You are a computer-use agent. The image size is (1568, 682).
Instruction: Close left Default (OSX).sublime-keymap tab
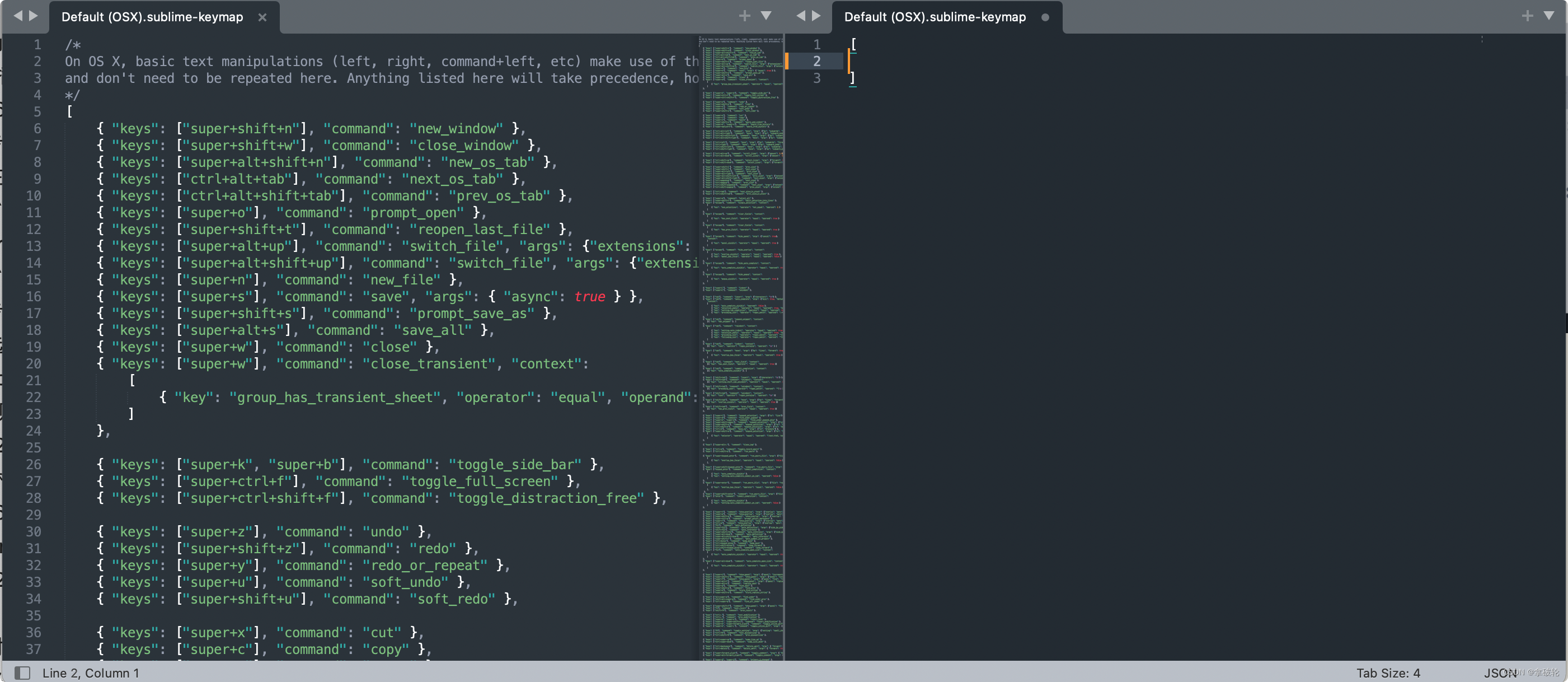click(x=262, y=18)
